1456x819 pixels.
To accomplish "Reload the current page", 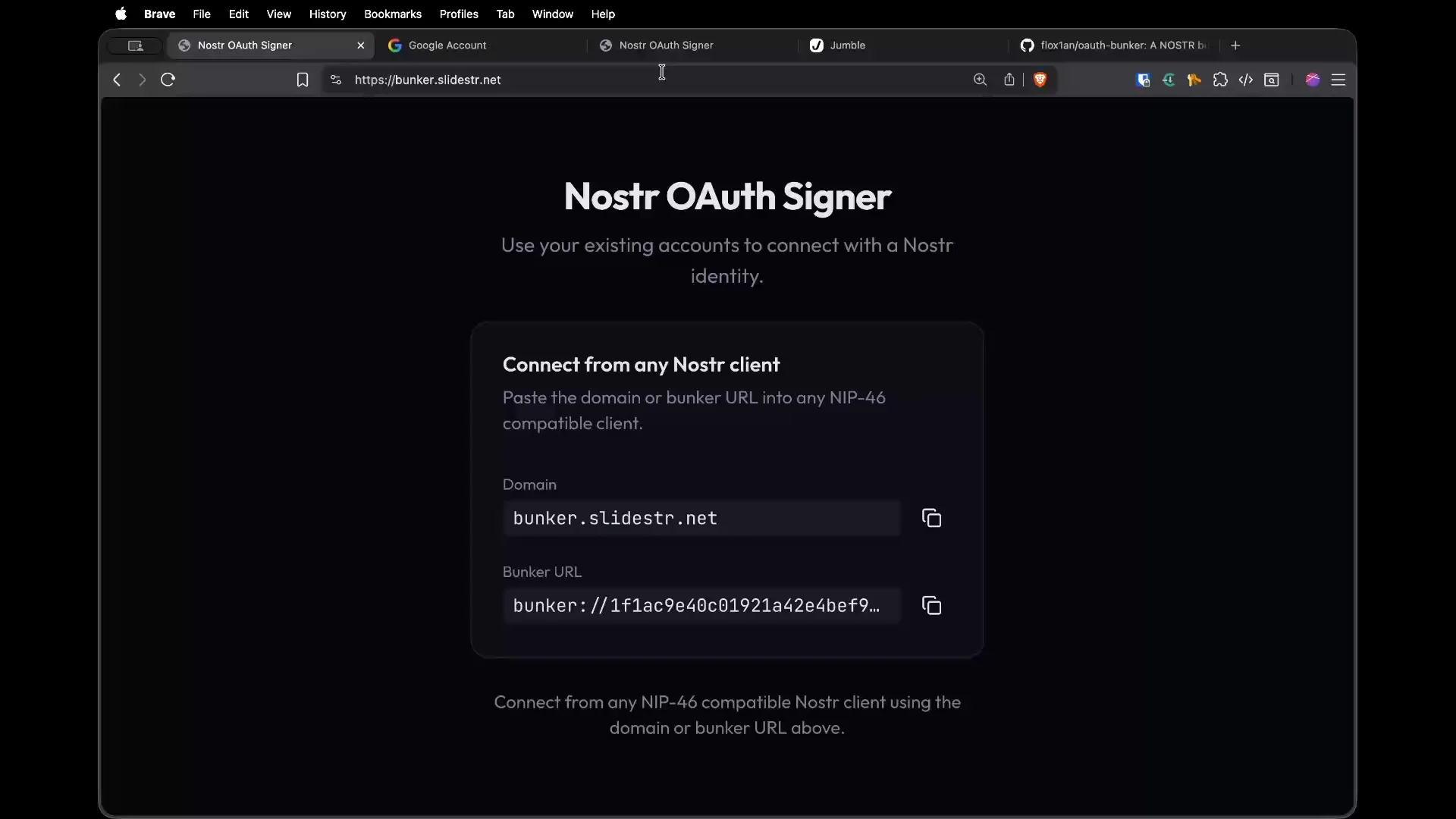I will (x=168, y=80).
